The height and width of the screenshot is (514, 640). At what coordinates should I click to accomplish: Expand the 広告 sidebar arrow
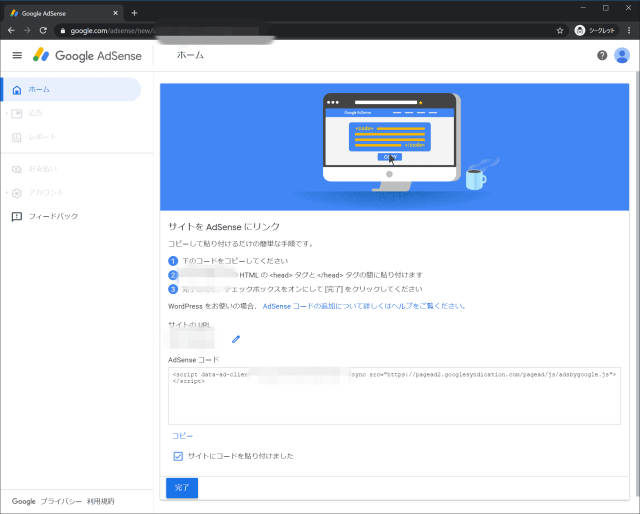pyautogui.click(x=7, y=113)
